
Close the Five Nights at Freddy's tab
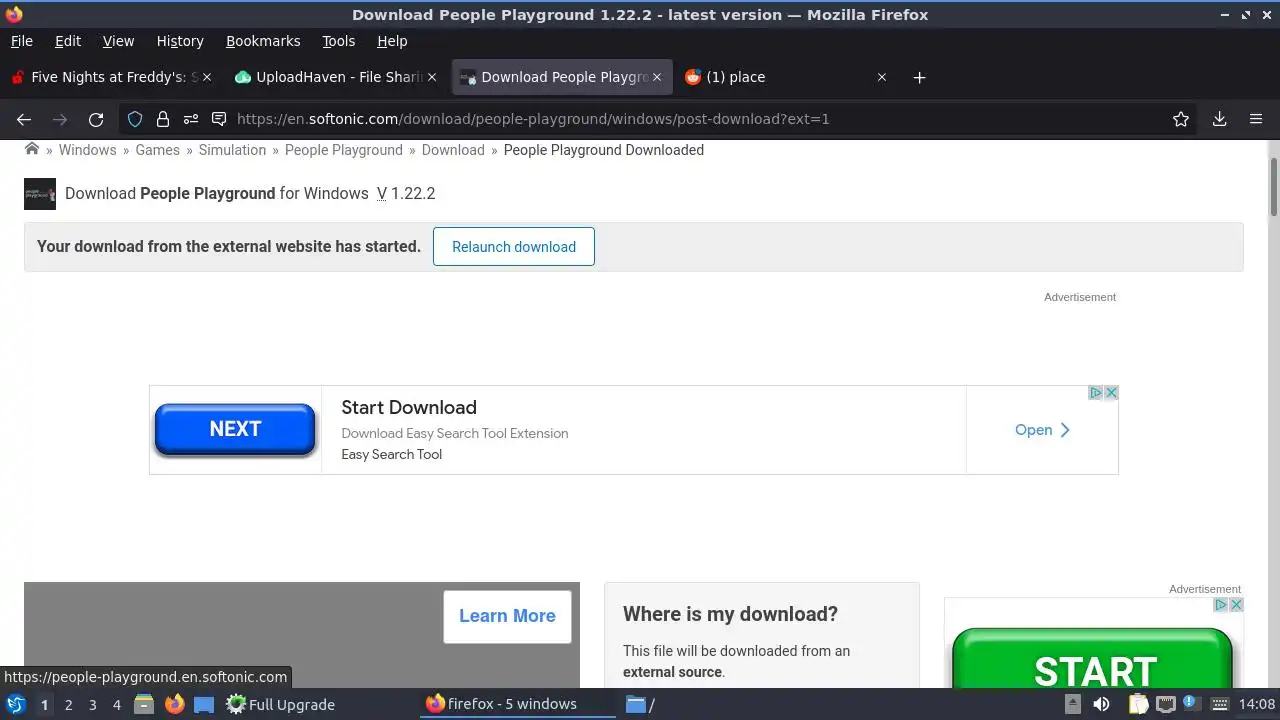(207, 77)
